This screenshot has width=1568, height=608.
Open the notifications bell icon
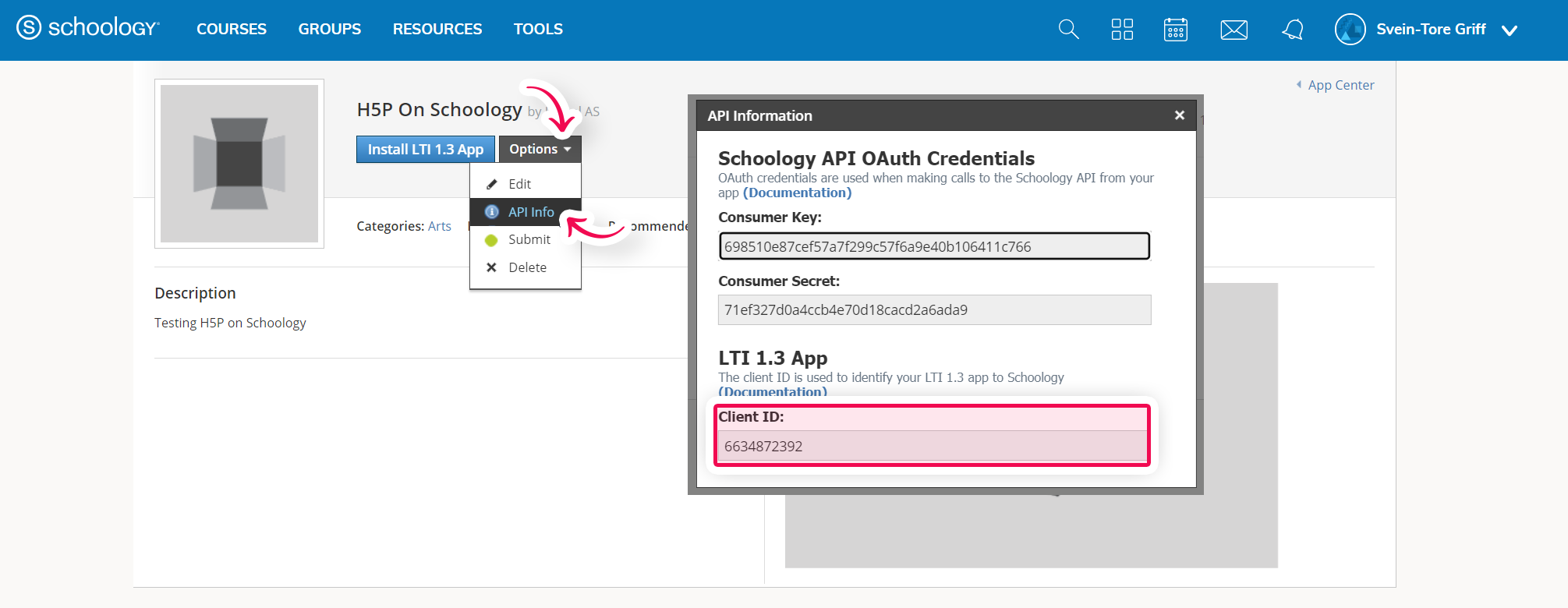coord(1292,30)
